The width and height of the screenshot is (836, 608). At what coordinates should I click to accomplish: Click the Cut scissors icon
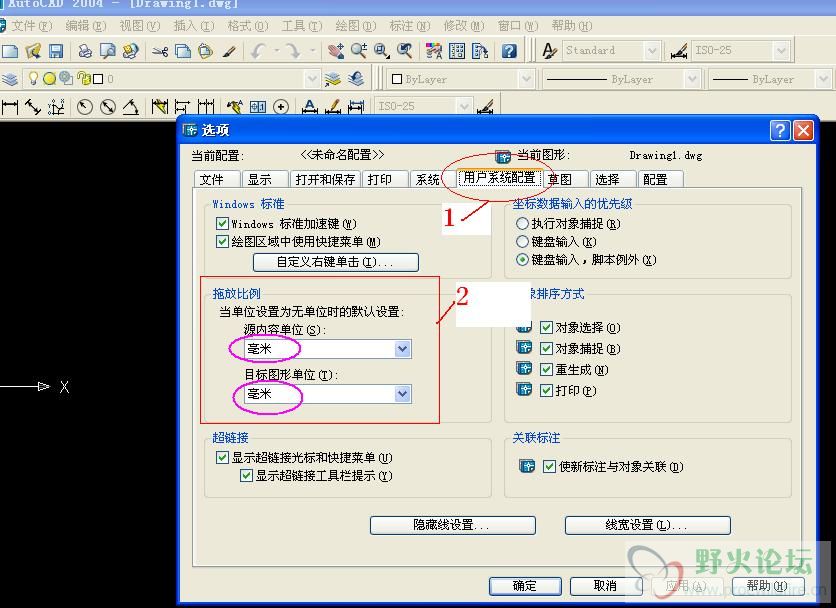[x=160, y=51]
